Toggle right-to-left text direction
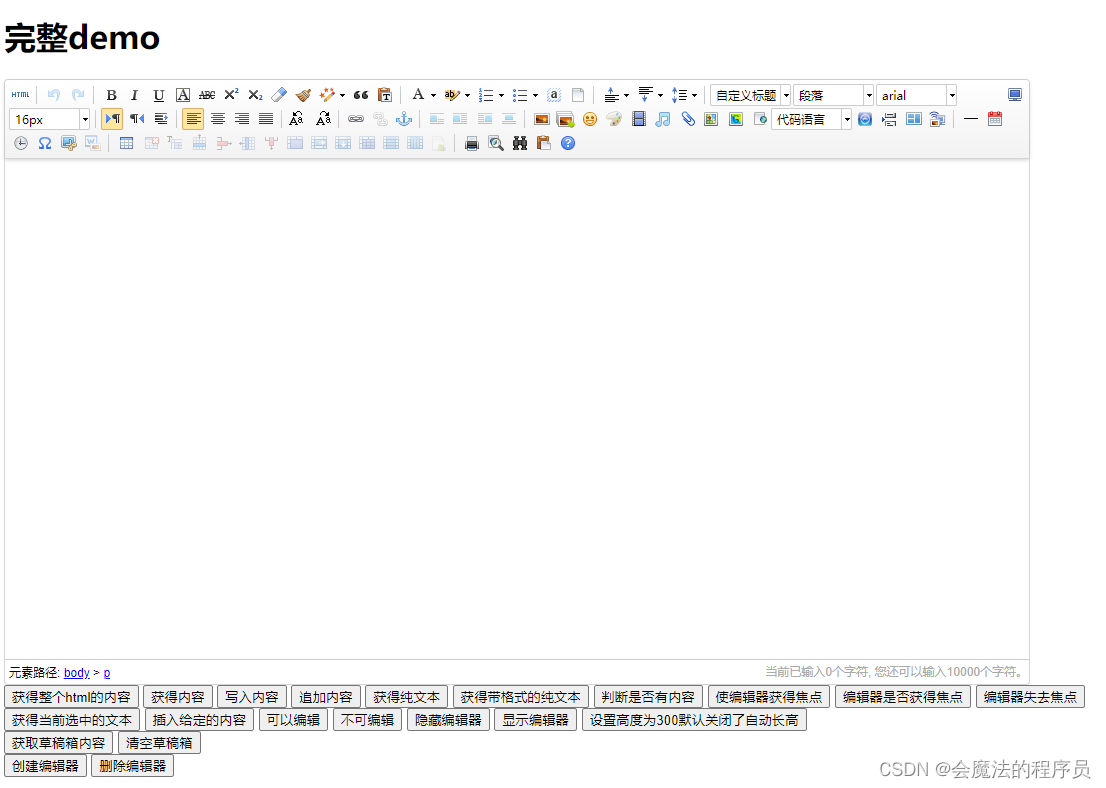Viewport: 1106px width, 788px height. 137,119
